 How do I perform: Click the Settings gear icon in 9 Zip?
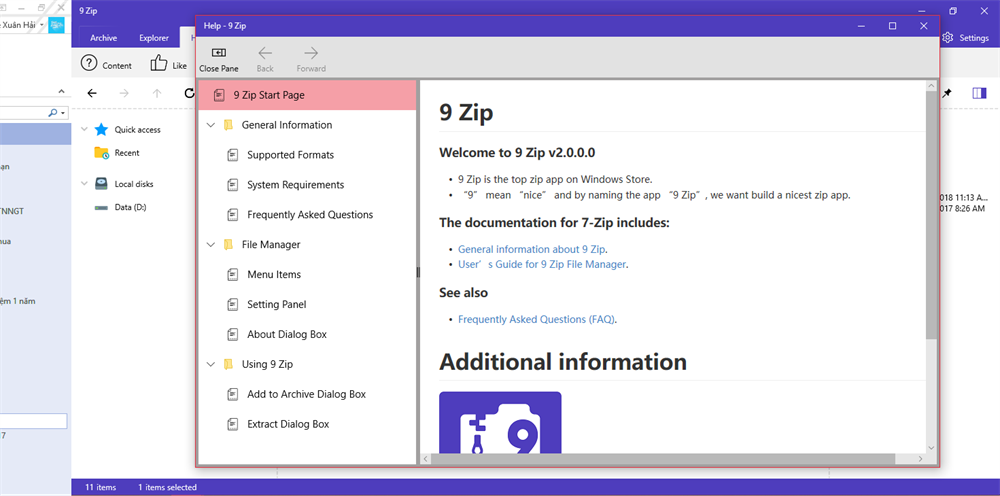[x=948, y=38]
